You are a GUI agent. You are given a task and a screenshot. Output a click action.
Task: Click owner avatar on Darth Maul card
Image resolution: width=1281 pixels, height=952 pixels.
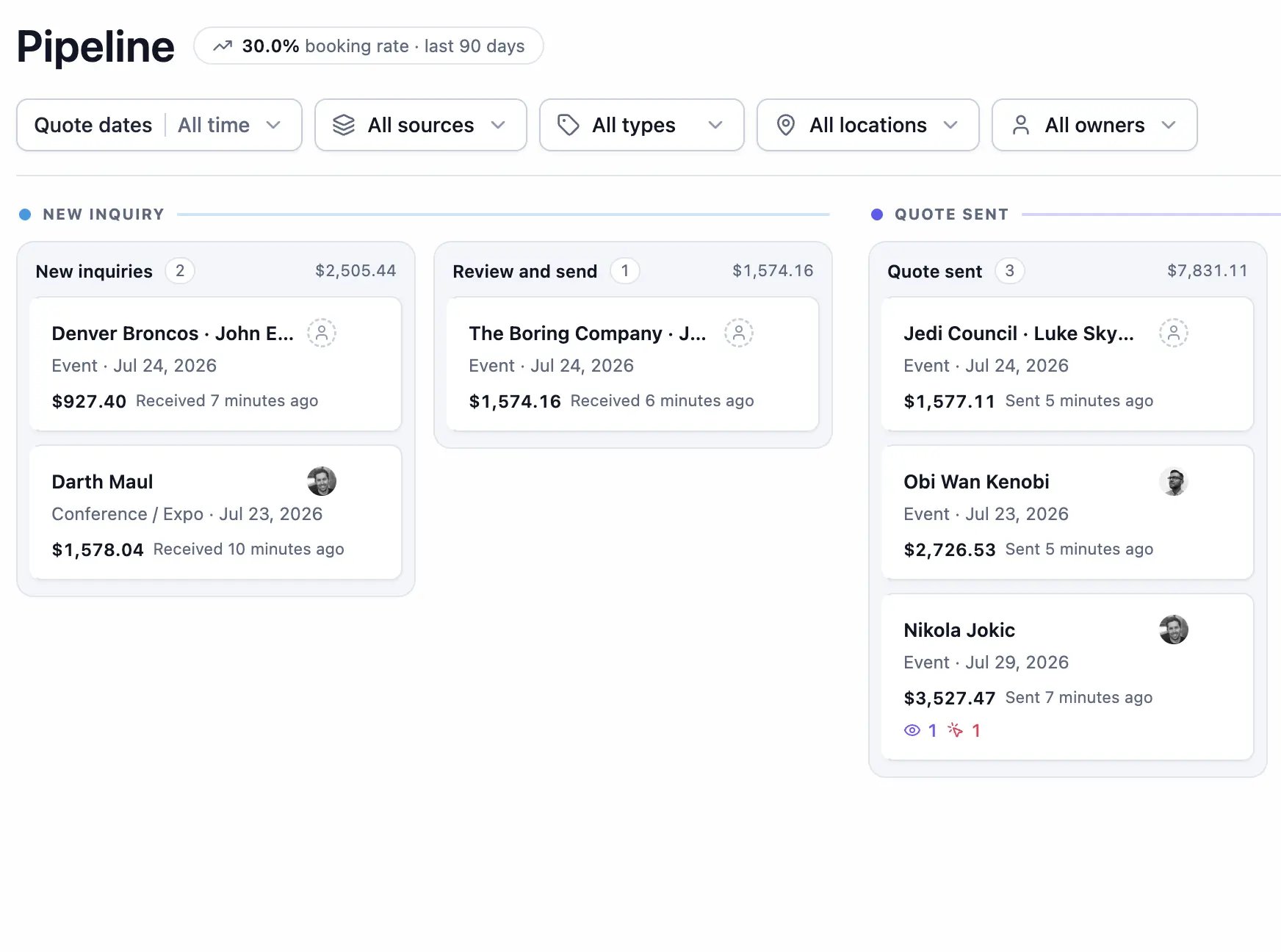pos(322,481)
